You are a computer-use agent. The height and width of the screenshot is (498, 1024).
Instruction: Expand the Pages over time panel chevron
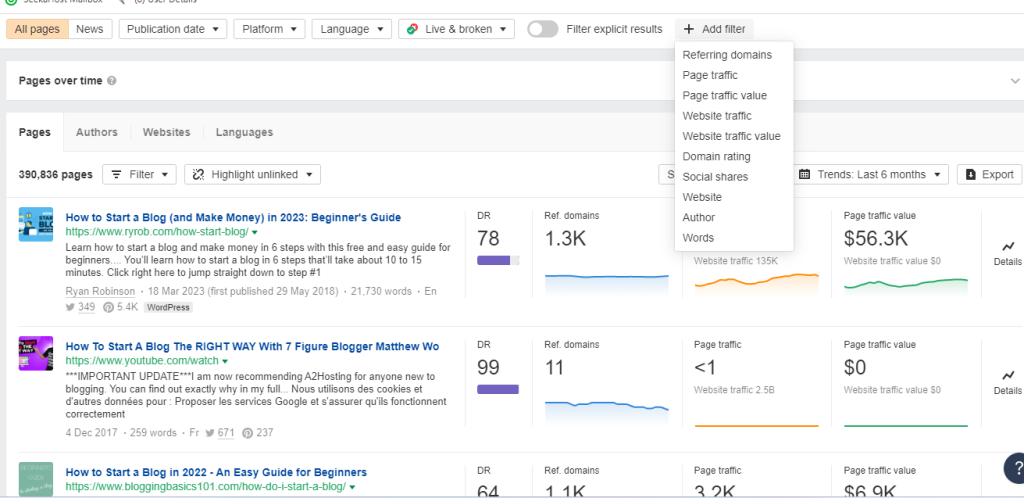1015,81
